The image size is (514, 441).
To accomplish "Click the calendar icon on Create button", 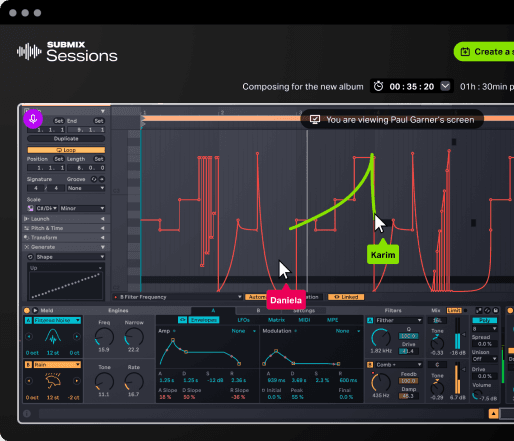I will pos(465,52).
